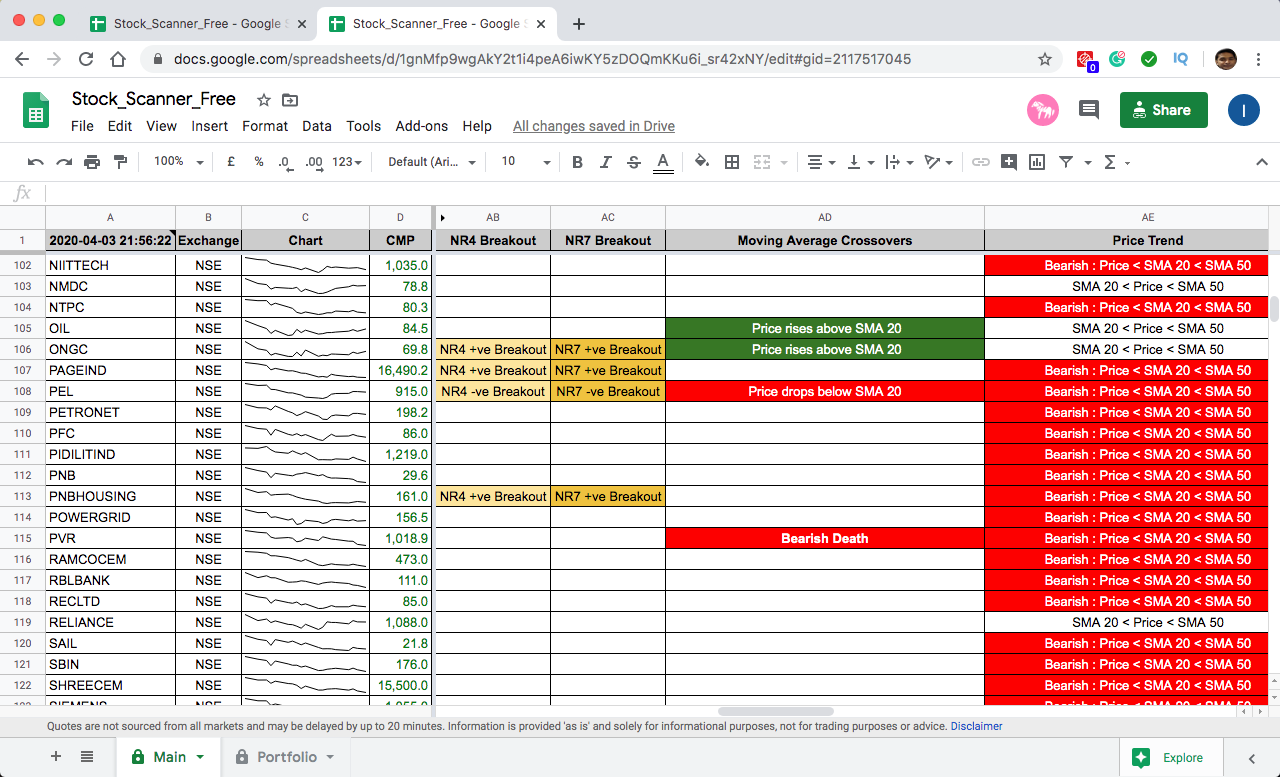Image resolution: width=1280 pixels, height=777 pixels.
Task: Open the zoom 100% dropdown
Action: pyautogui.click(x=178, y=162)
